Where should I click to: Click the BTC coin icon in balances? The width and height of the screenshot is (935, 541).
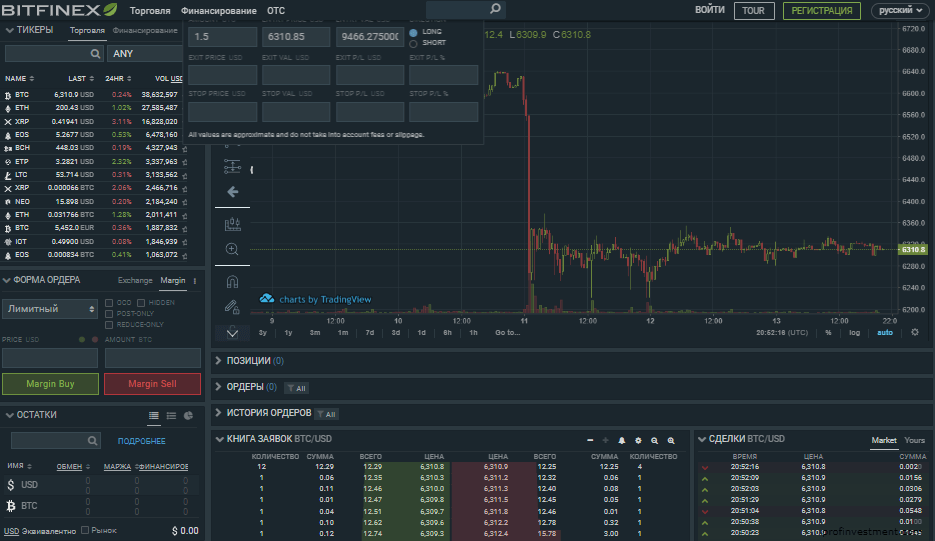11,506
